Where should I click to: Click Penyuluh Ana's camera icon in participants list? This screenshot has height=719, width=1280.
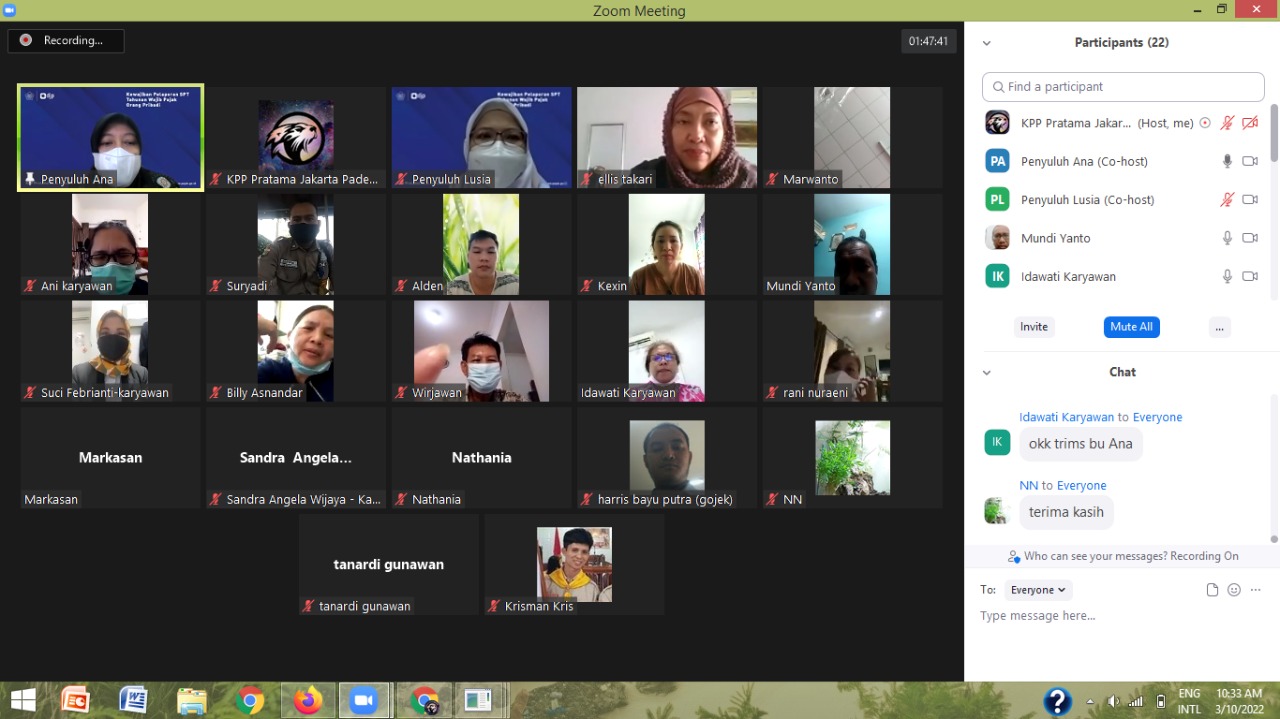point(1250,161)
